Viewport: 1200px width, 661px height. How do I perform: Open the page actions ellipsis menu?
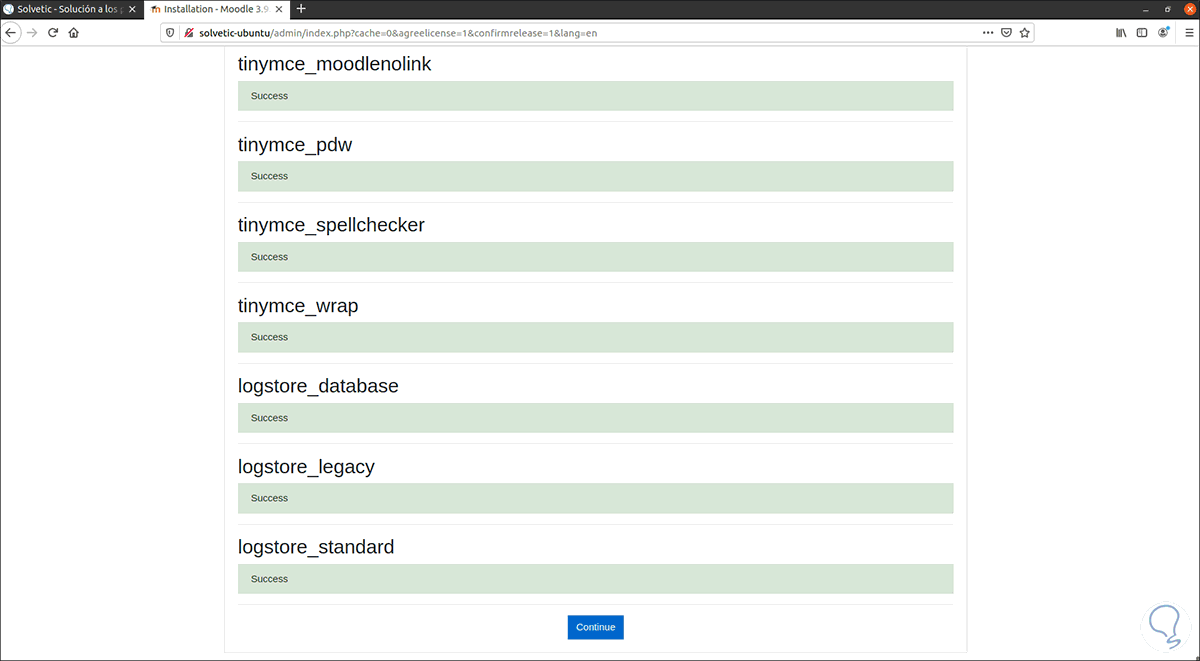click(x=986, y=32)
